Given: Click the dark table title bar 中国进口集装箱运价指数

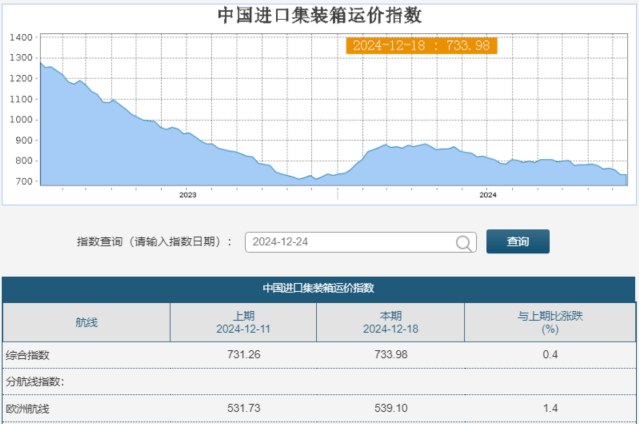Looking at the screenshot, I should pos(319,288).
